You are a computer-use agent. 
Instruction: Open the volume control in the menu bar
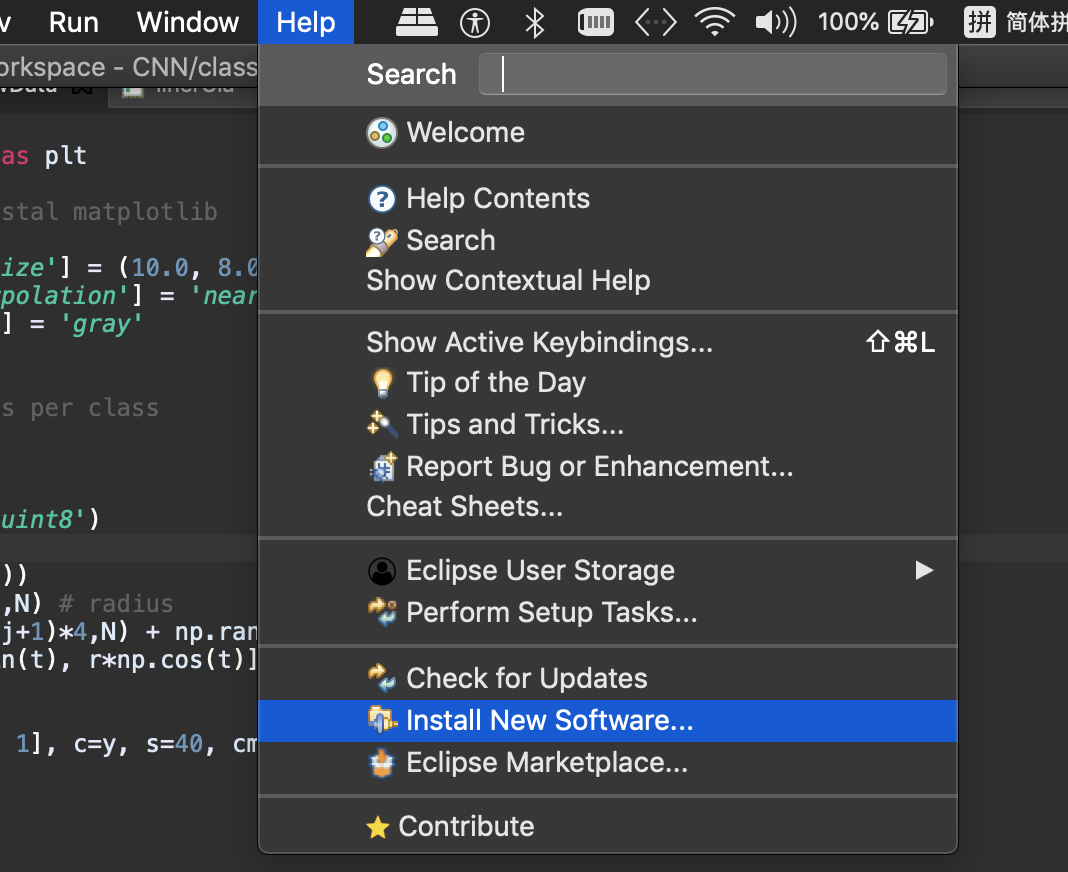point(776,22)
